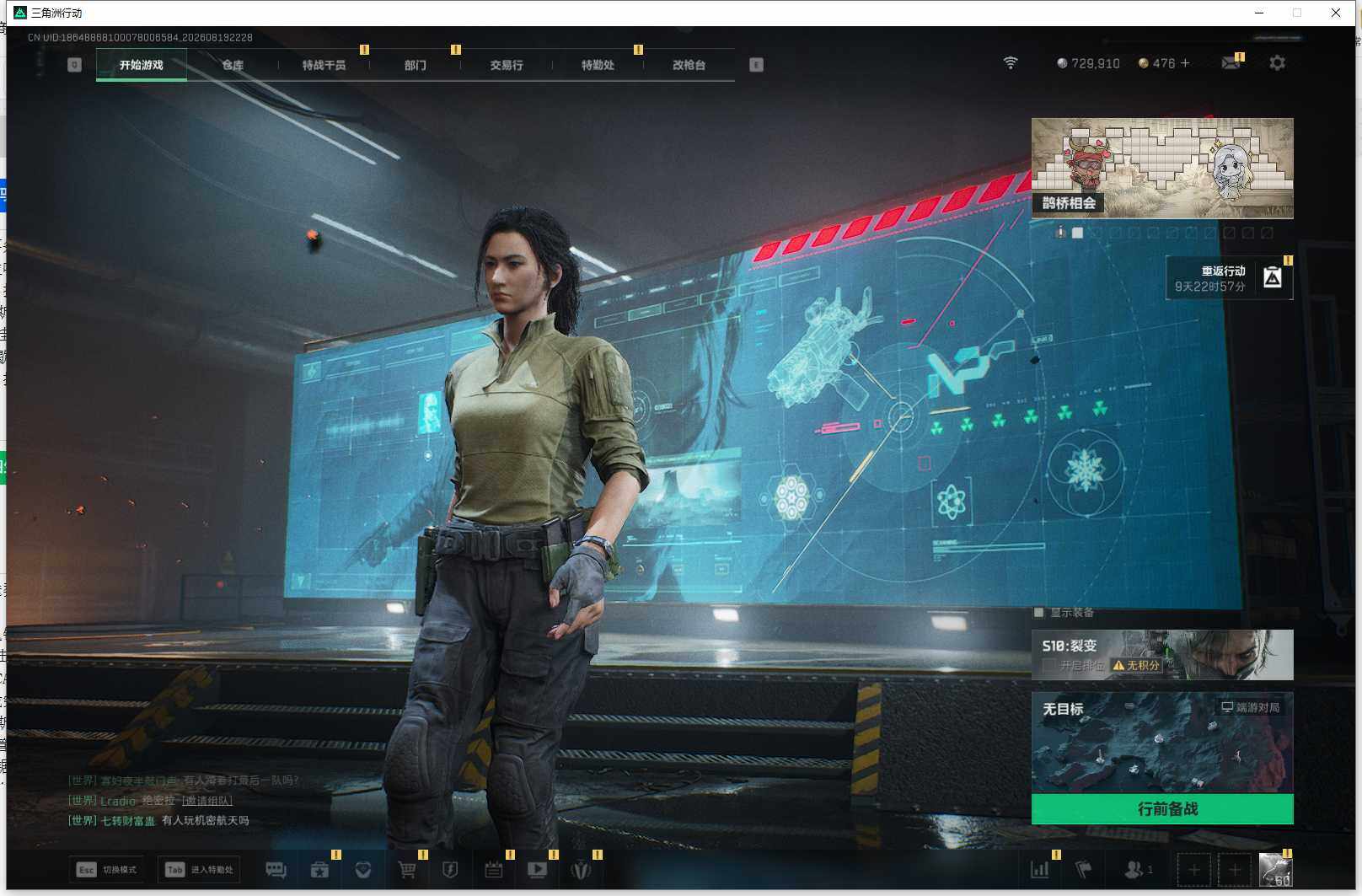Click the 无积分 warning label

(x=1136, y=666)
